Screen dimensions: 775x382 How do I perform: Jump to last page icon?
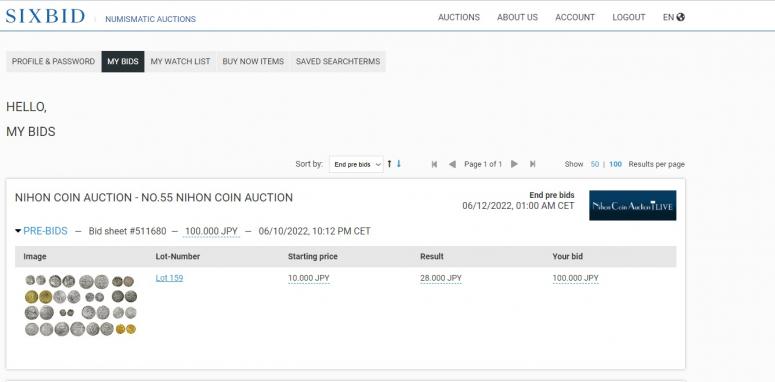(x=532, y=164)
